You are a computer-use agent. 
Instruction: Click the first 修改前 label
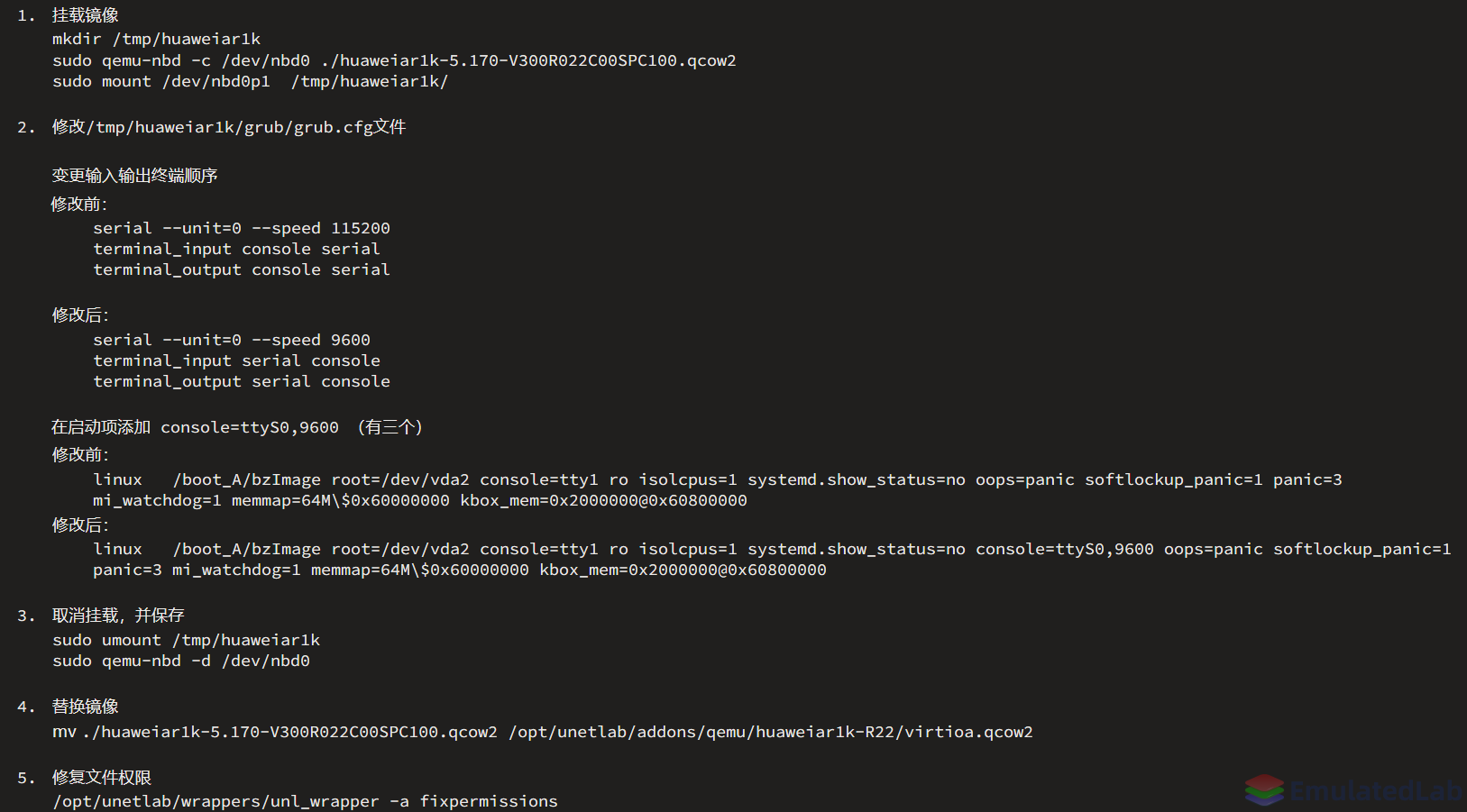(x=79, y=205)
